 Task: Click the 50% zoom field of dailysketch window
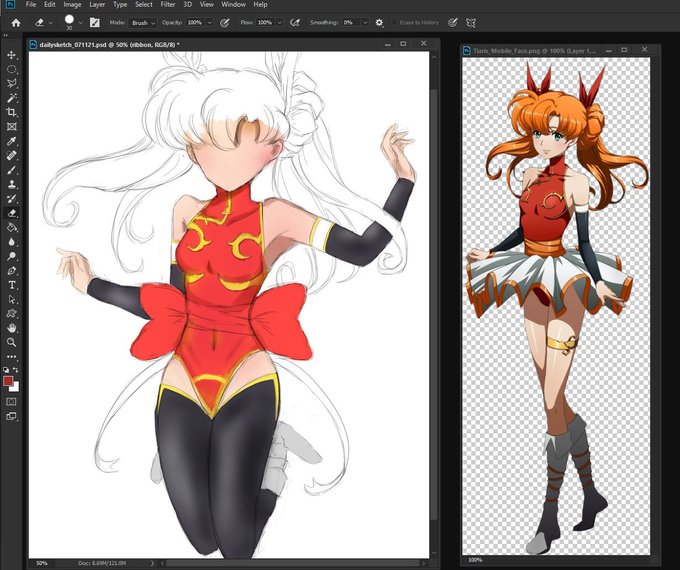click(42, 563)
